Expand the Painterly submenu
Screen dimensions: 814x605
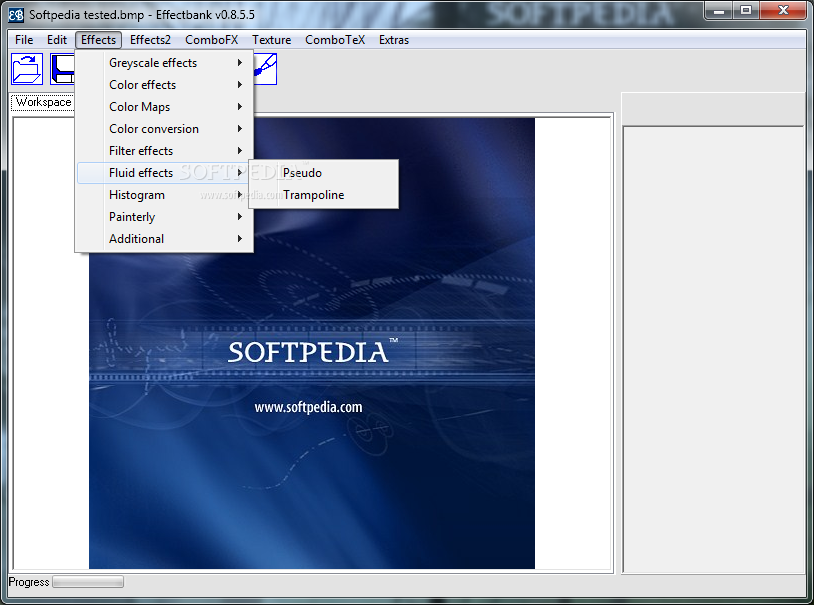(x=165, y=217)
